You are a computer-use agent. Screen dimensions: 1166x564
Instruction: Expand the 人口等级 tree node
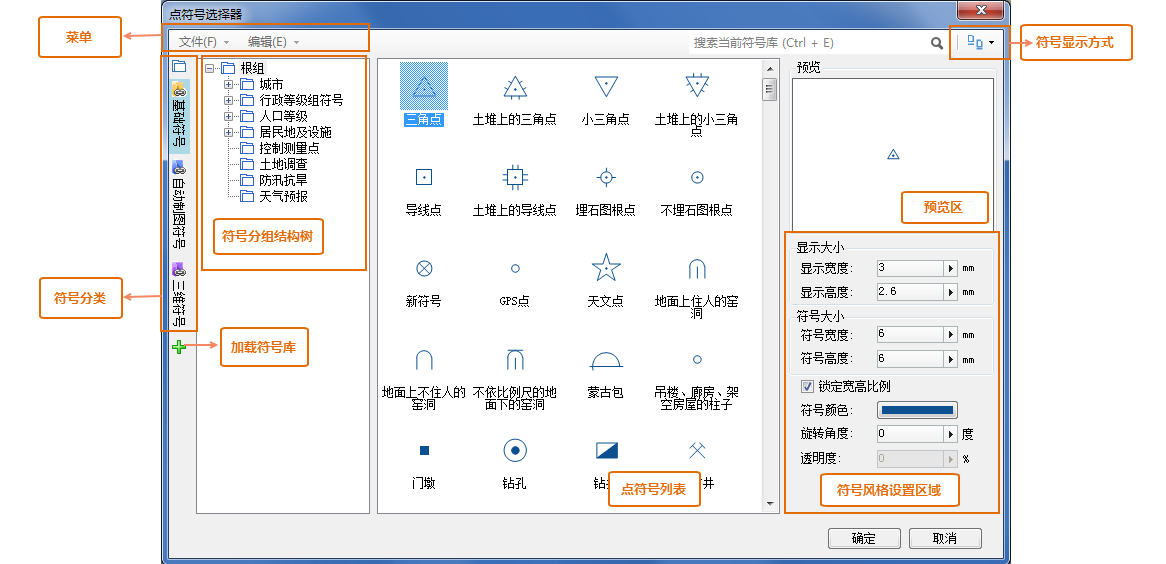(x=229, y=116)
